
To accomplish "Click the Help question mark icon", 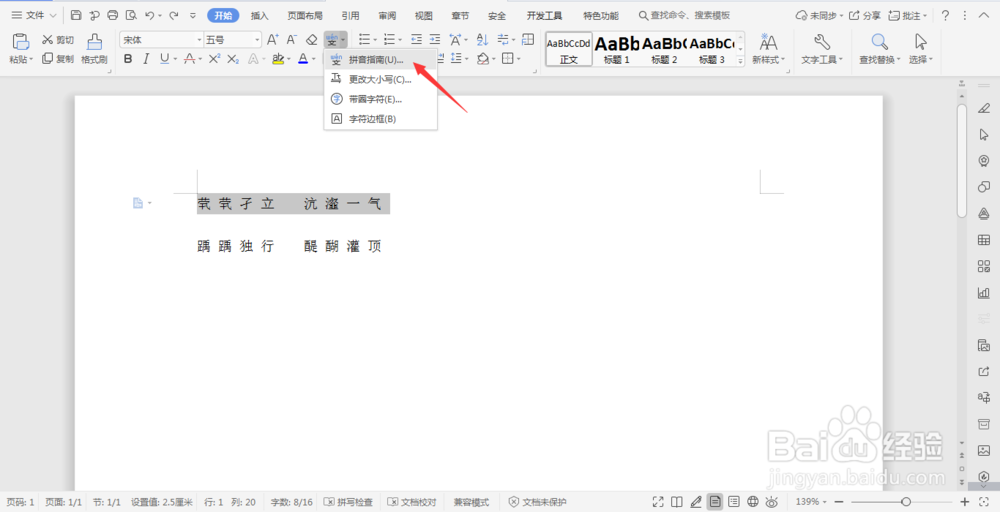I will [946, 15].
